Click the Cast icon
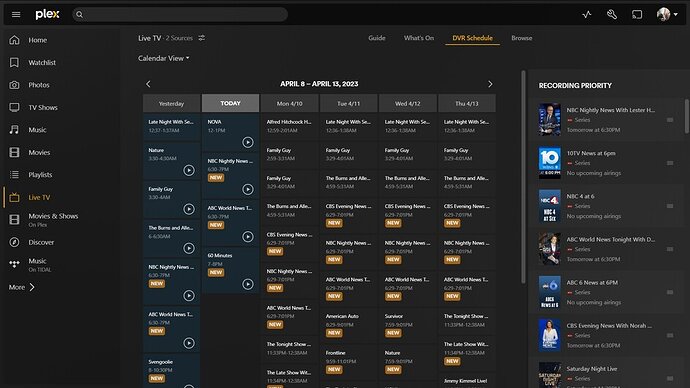Viewport: 690px width, 388px height. [637, 15]
